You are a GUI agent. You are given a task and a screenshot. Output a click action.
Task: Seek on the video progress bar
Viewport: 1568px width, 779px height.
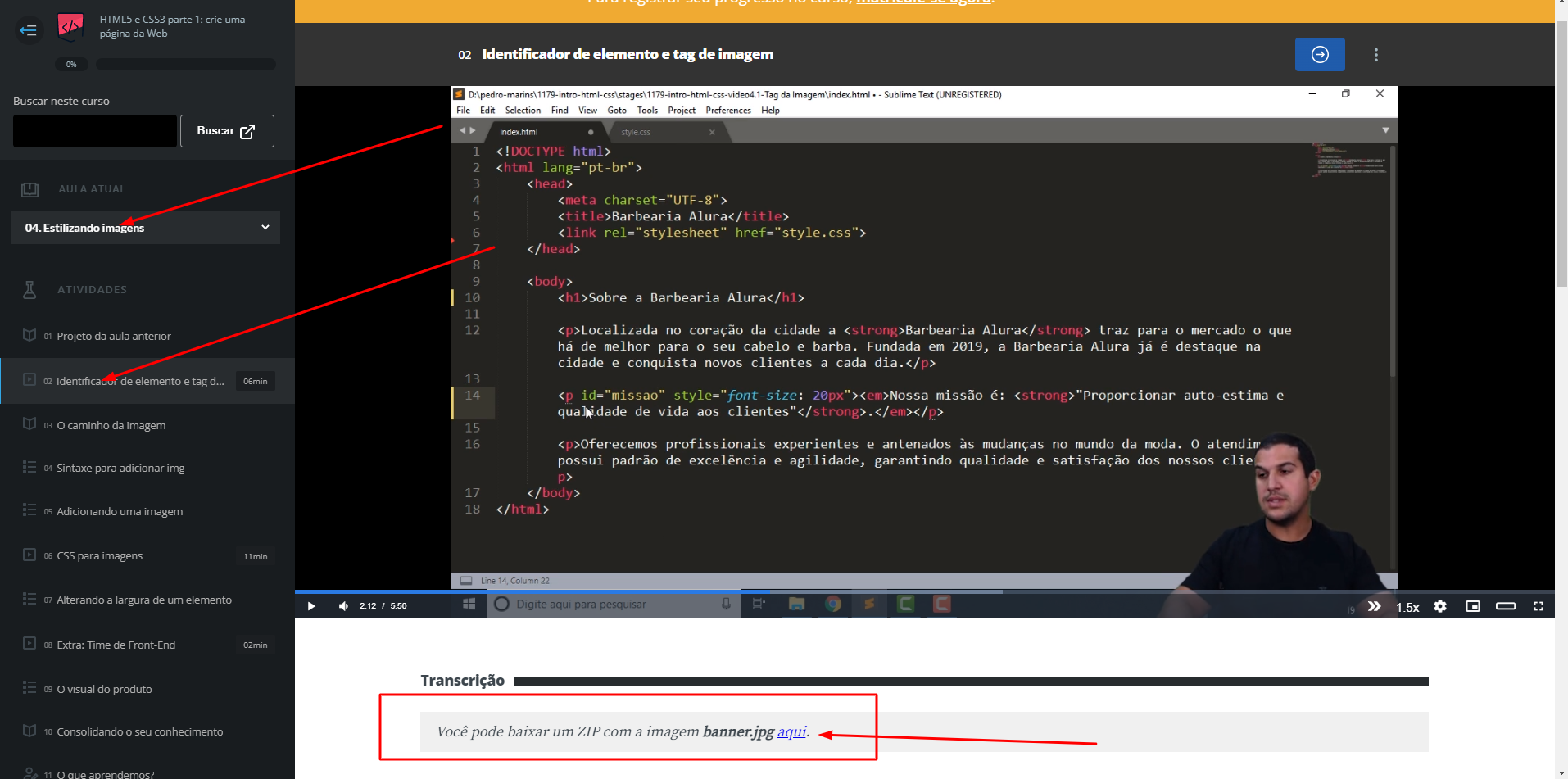(925, 591)
